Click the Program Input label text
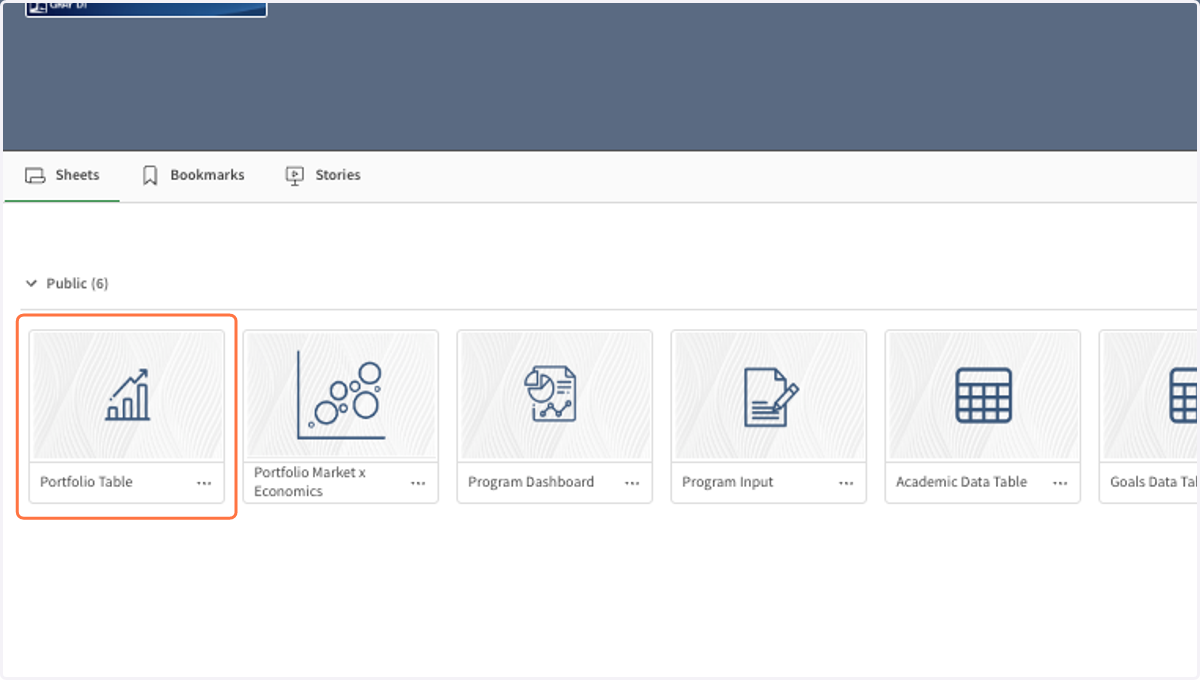Screen dimensions: 1200x680 click(x=728, y=482)
